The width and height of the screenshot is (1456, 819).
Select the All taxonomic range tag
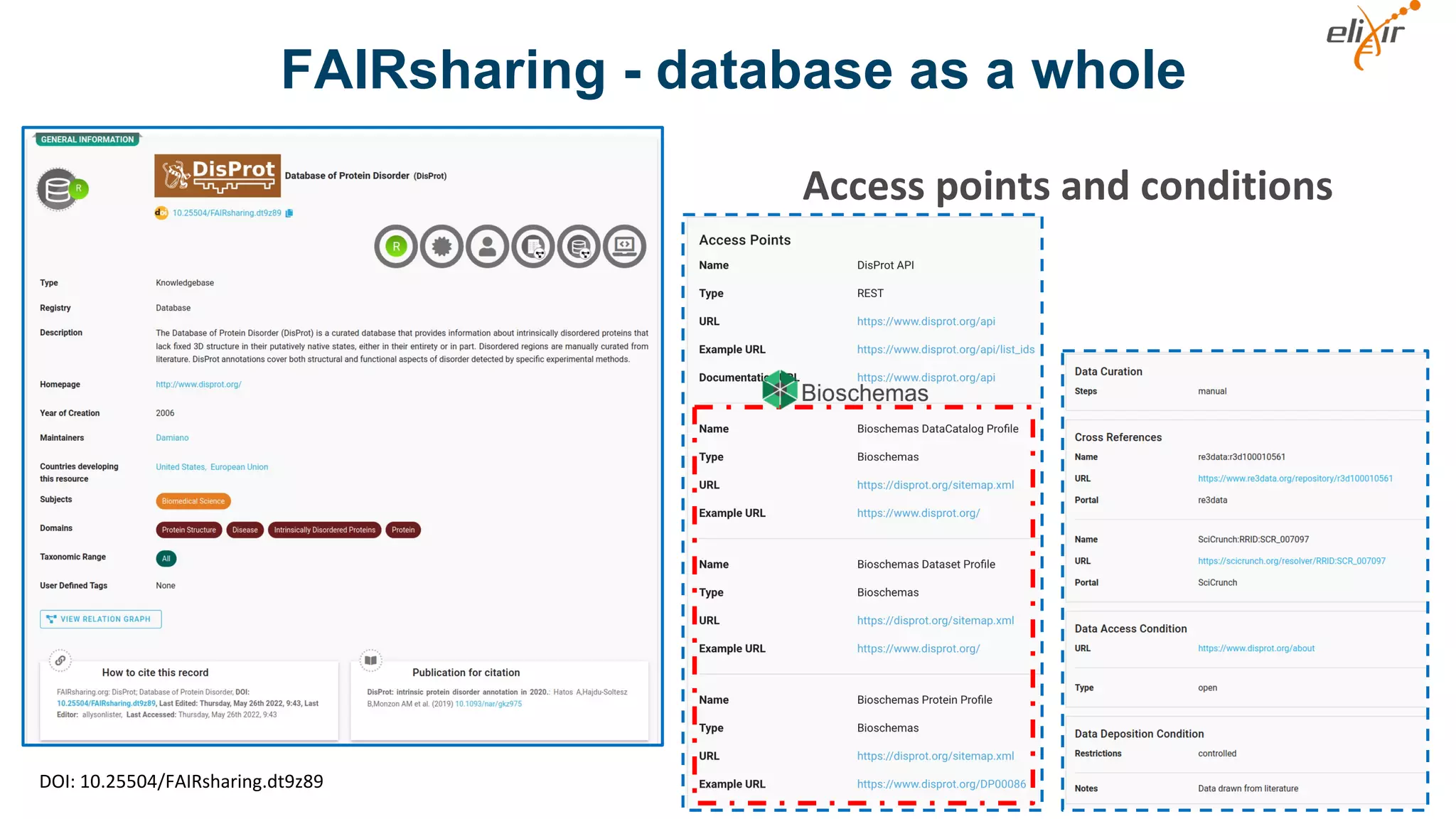click(166, 558)
